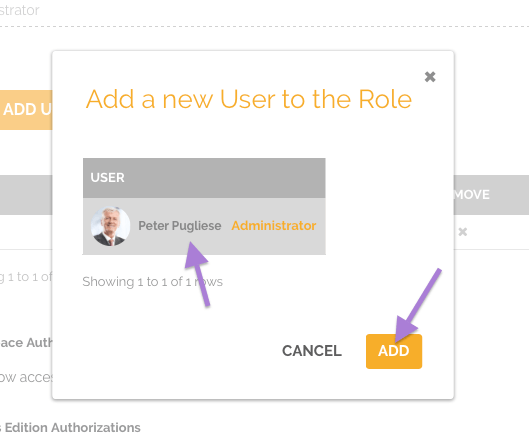
Task: Click the truncated ow acces text at left
Action: (x=26, y=377)
